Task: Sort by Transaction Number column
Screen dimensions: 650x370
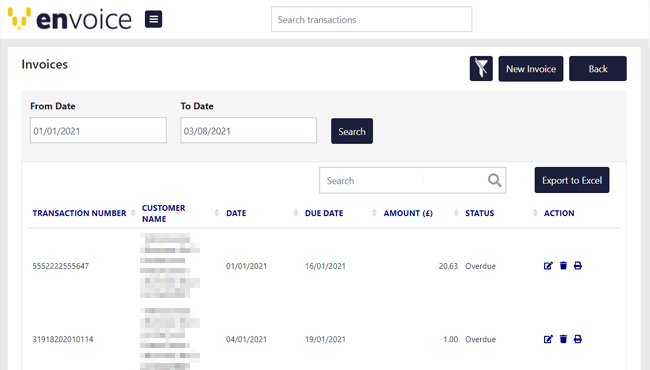Action: (79, 213)
